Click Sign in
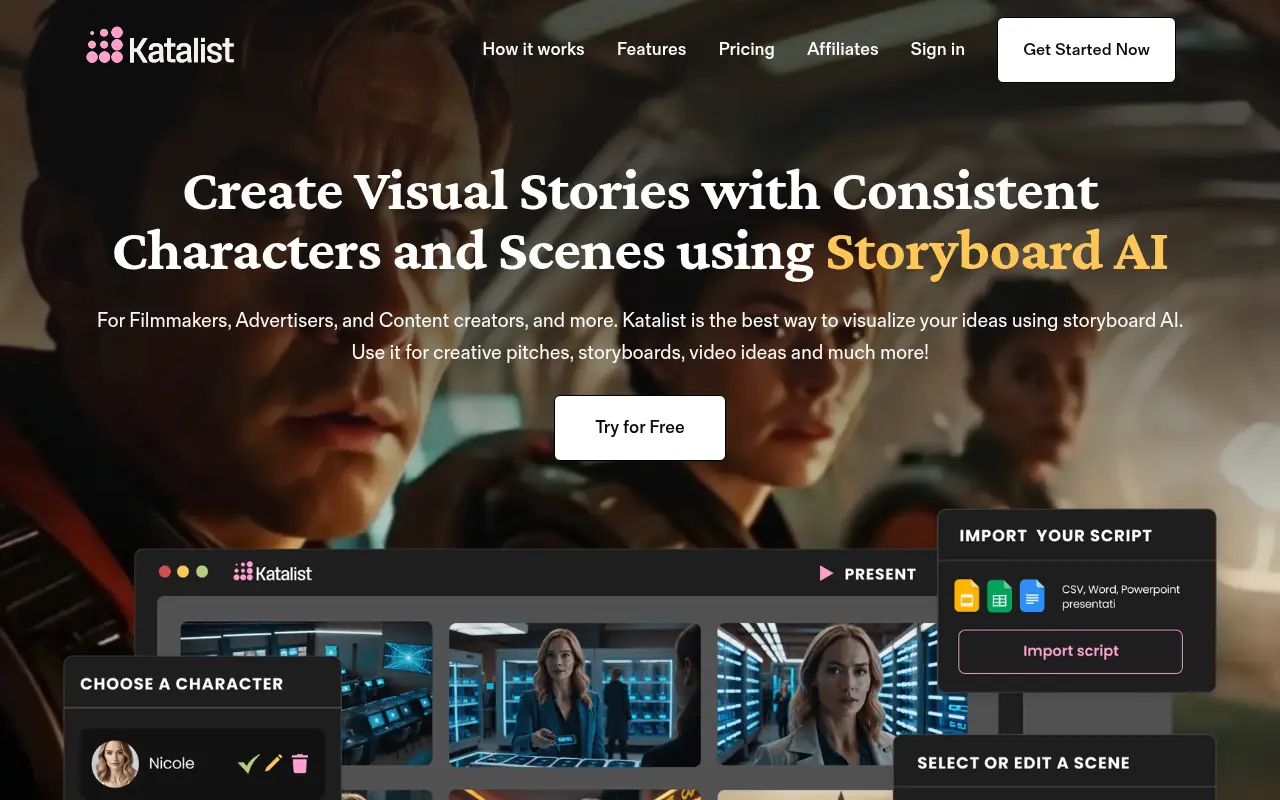The image size is (1280, 800). point(937,49)
